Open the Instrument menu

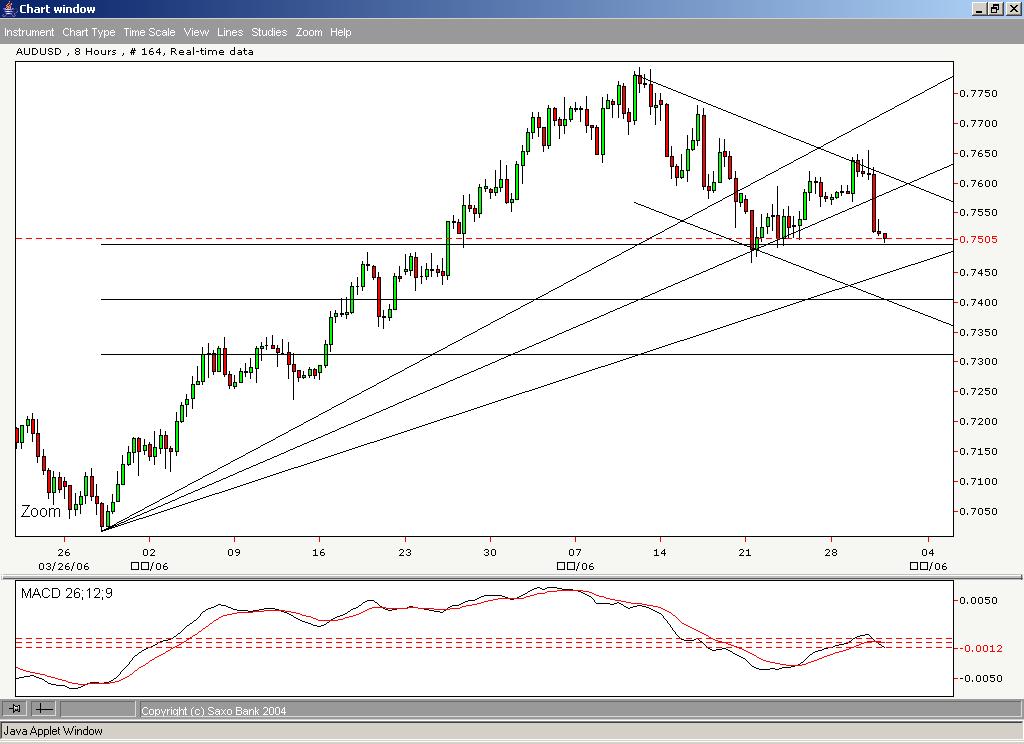[x=29, y=32]
